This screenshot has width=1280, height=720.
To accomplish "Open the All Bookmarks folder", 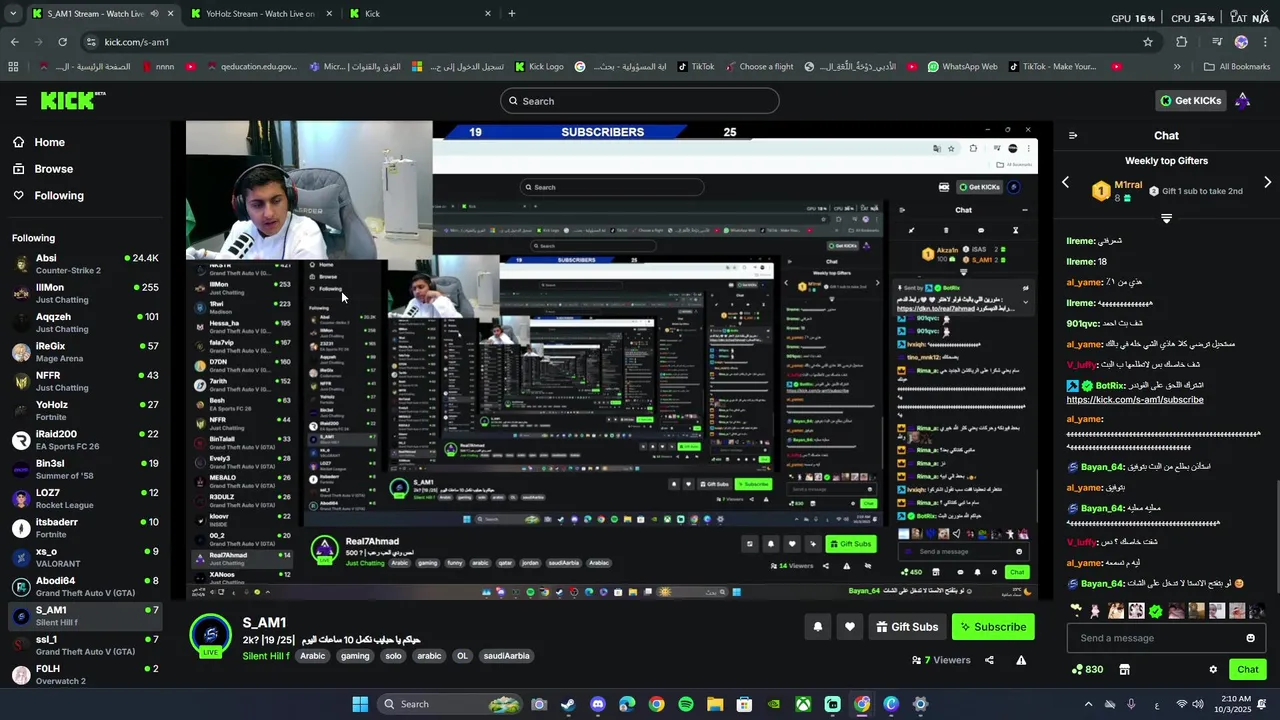I will point(1237,67).
